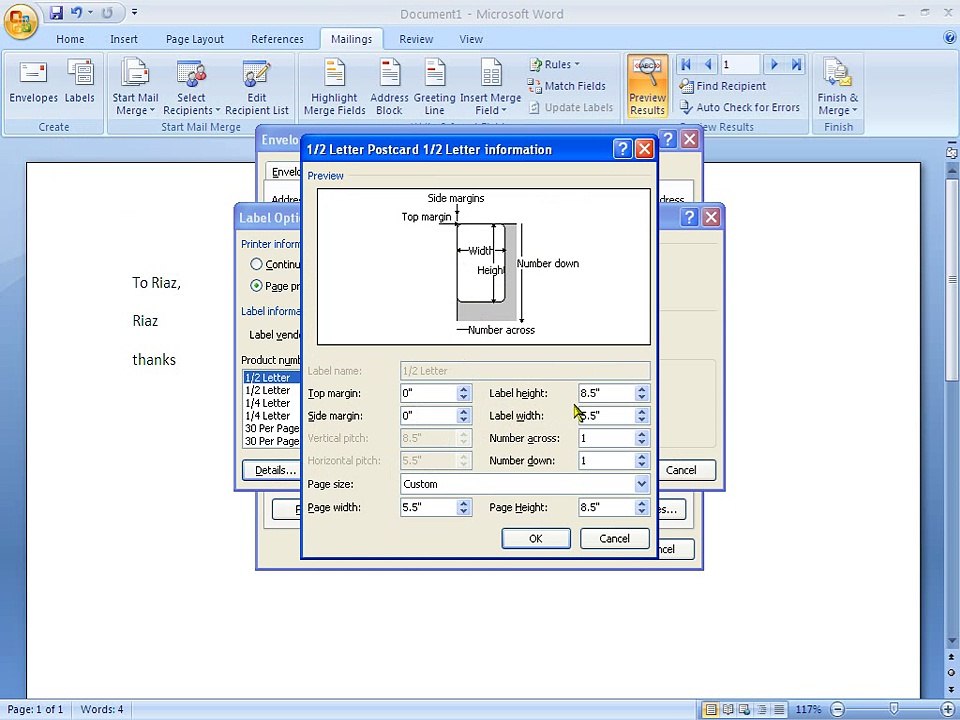
Task: Click the Office Button orb
Action: click(x=21, y=22)
